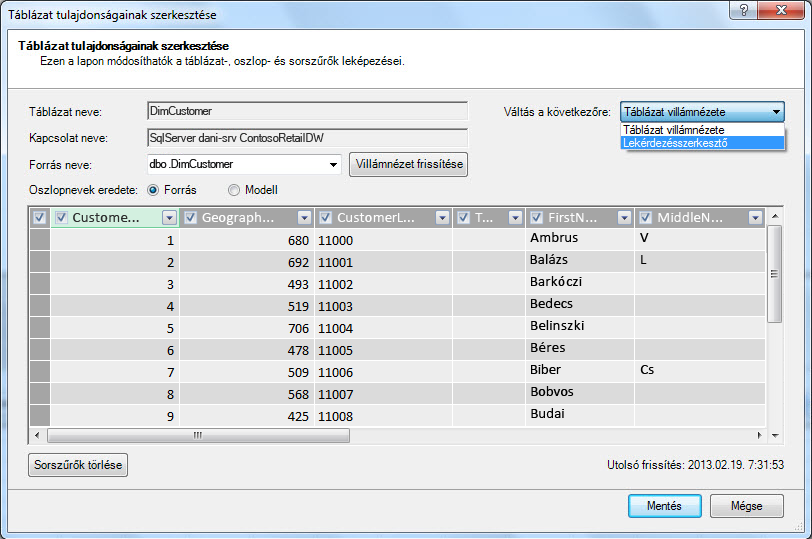812x539 pixels.
Task: Click the Táblázat neve DimCustomer field
Action: coord(307,111)
